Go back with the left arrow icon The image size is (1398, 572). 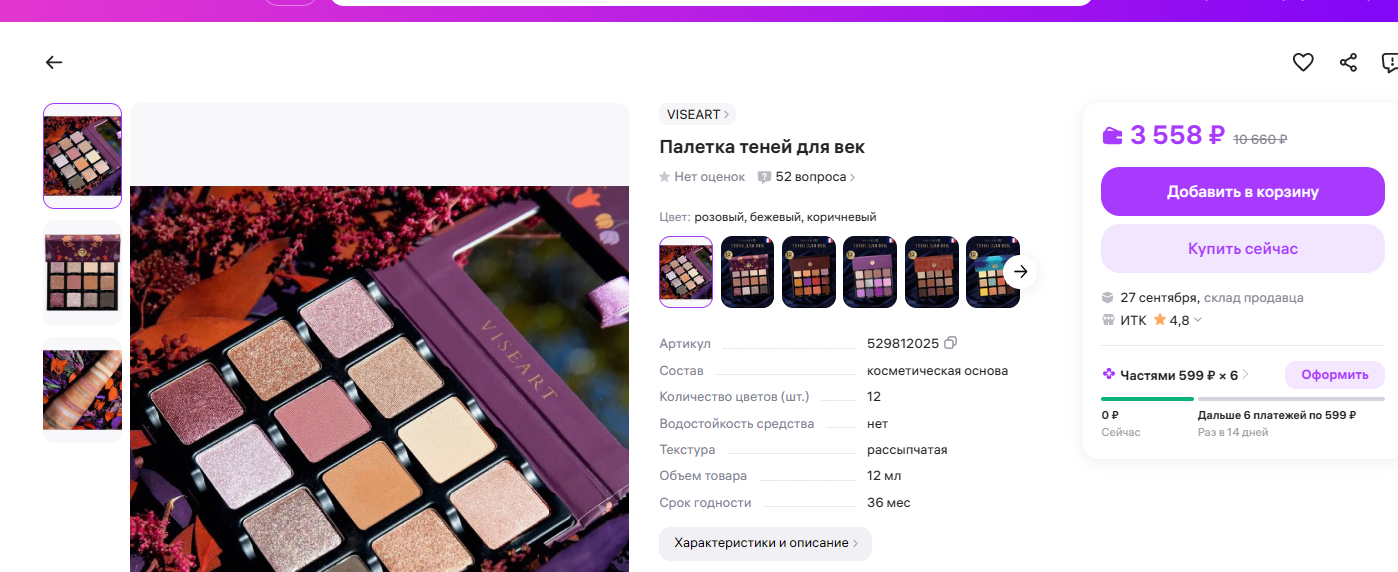54,62
